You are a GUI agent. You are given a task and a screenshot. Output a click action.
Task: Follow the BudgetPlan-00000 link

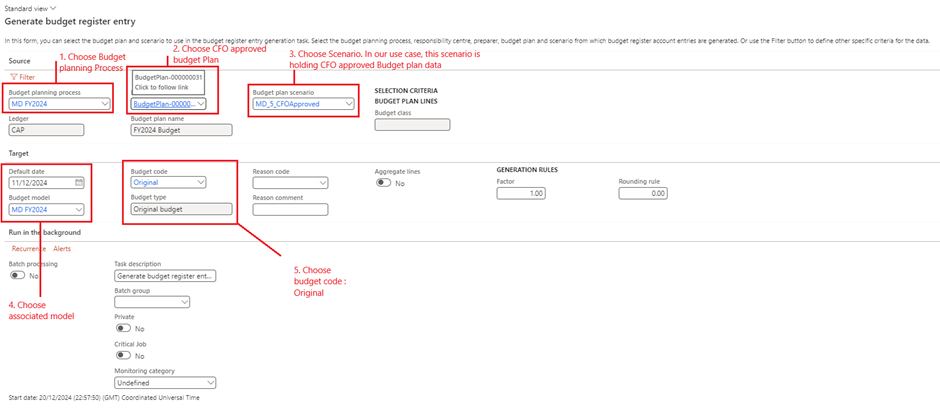pos(164,104)
